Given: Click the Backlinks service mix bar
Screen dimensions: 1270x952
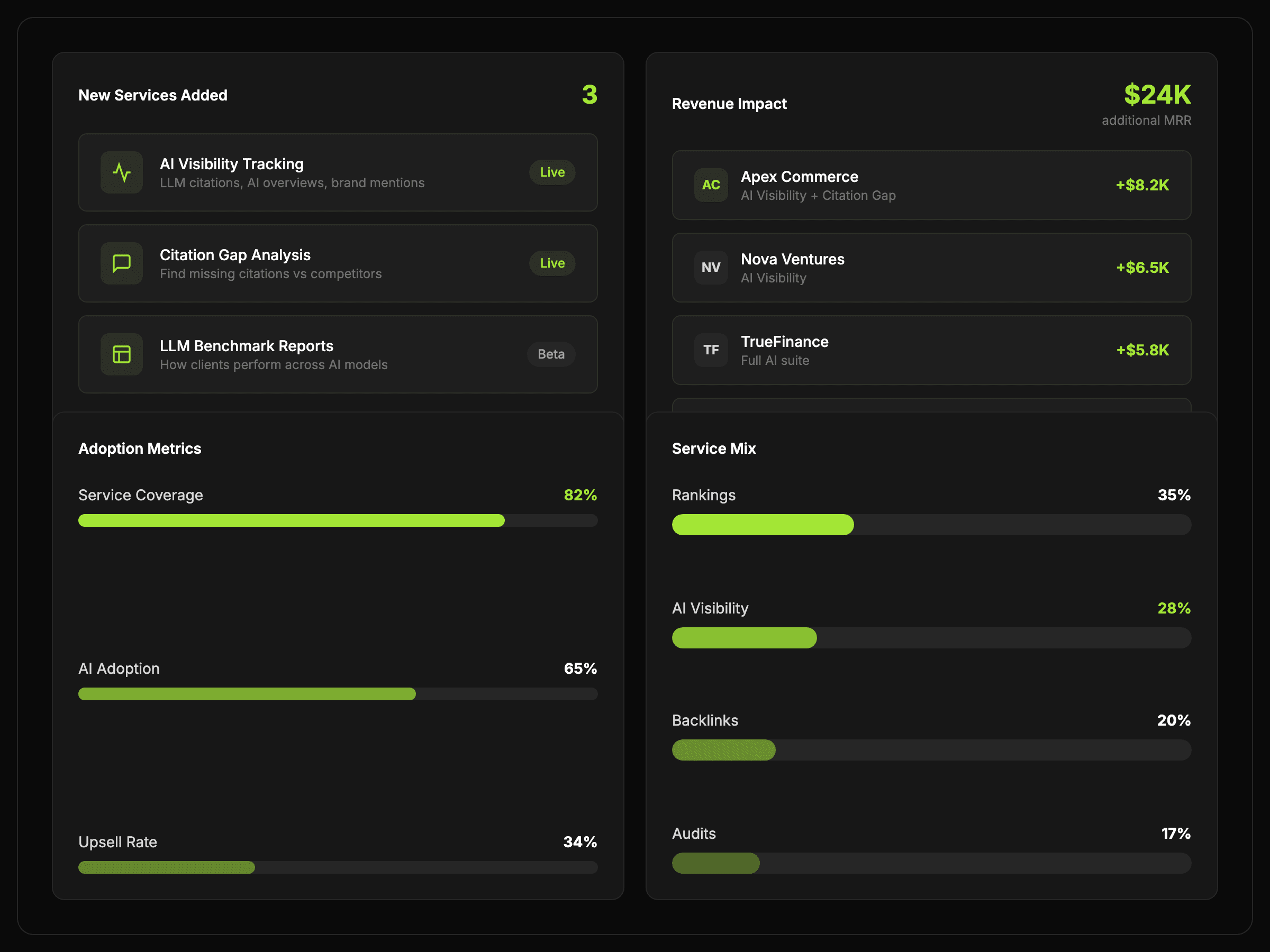Looking at the screenshot, I should (x=931, y=750).
